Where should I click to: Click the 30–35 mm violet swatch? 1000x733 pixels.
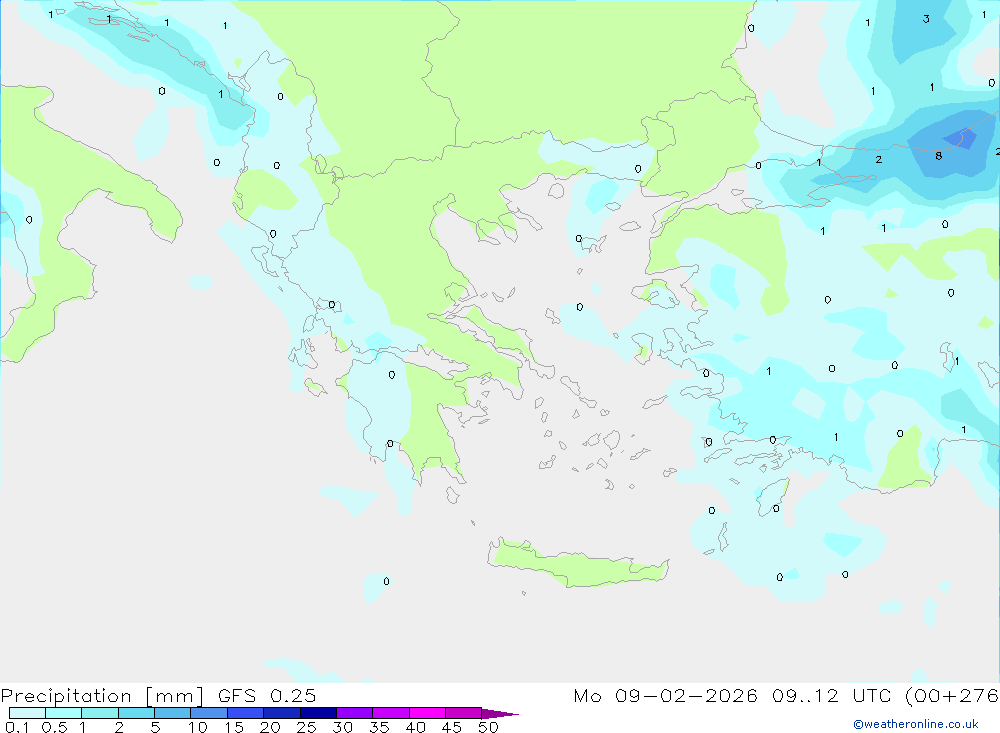(x=354, y=713)
